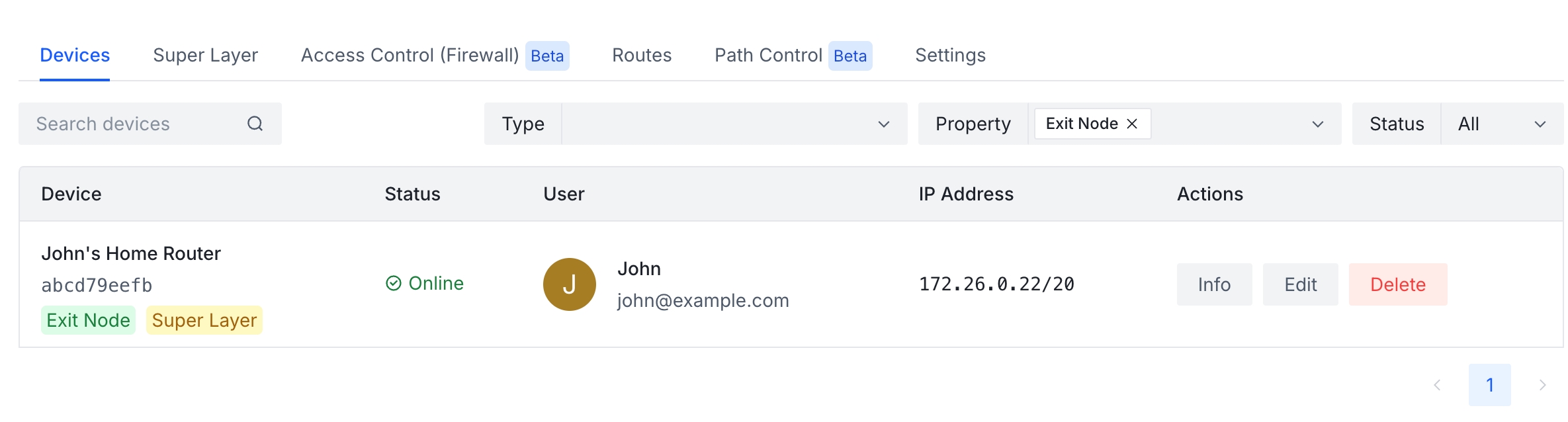Open the Status All dropdown
This screenshot has width=1568, height=422.
click(1502, 124)
